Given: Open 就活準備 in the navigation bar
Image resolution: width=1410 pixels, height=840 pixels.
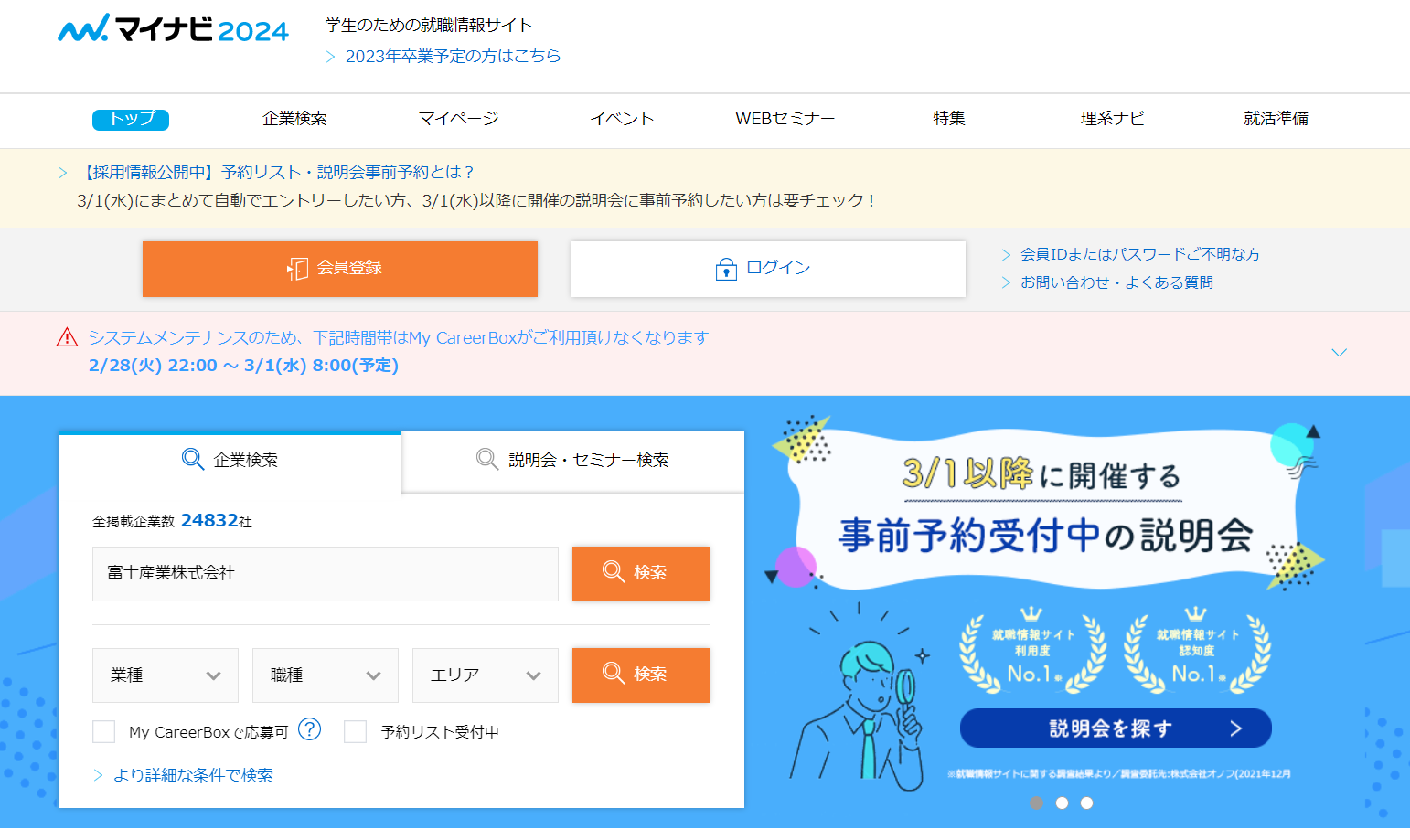Looking at the screenshot, I should (x=1276, y=119).
